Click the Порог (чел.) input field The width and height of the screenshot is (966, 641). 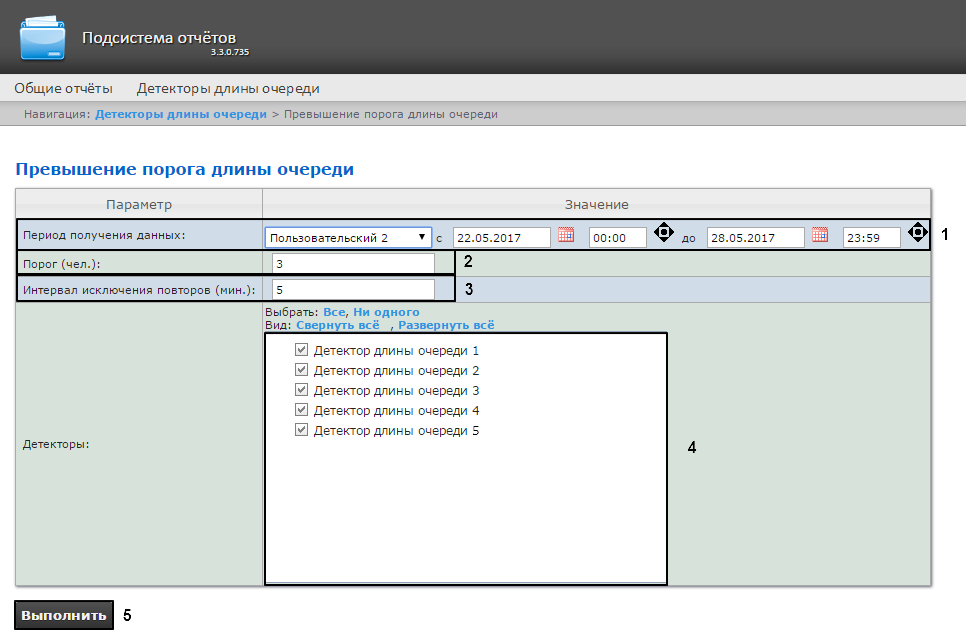click(x=353, y=263)
